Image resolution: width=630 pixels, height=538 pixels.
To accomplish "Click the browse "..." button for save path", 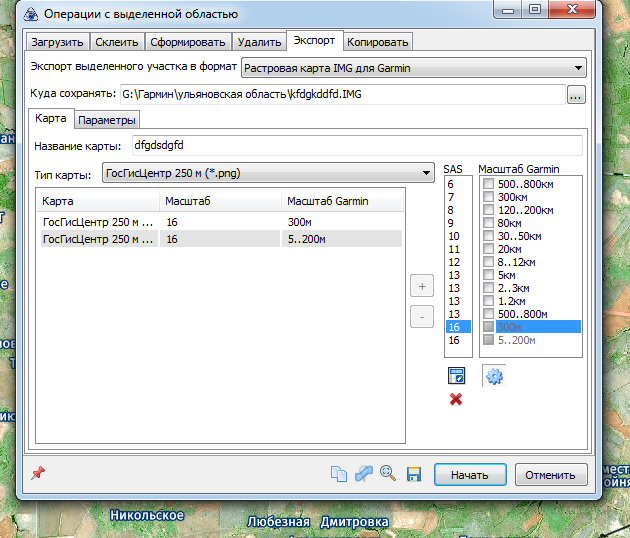I will (x=575, y=96).
